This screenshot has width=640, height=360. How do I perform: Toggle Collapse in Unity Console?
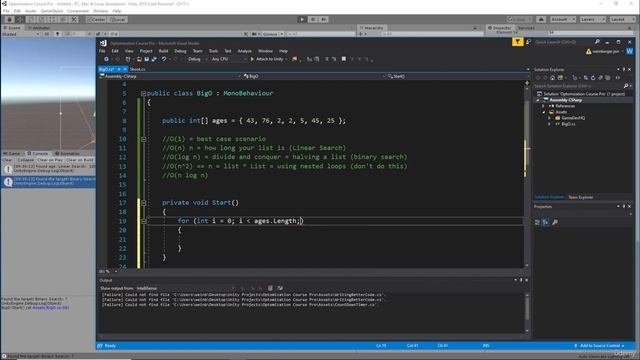(25, 160)
